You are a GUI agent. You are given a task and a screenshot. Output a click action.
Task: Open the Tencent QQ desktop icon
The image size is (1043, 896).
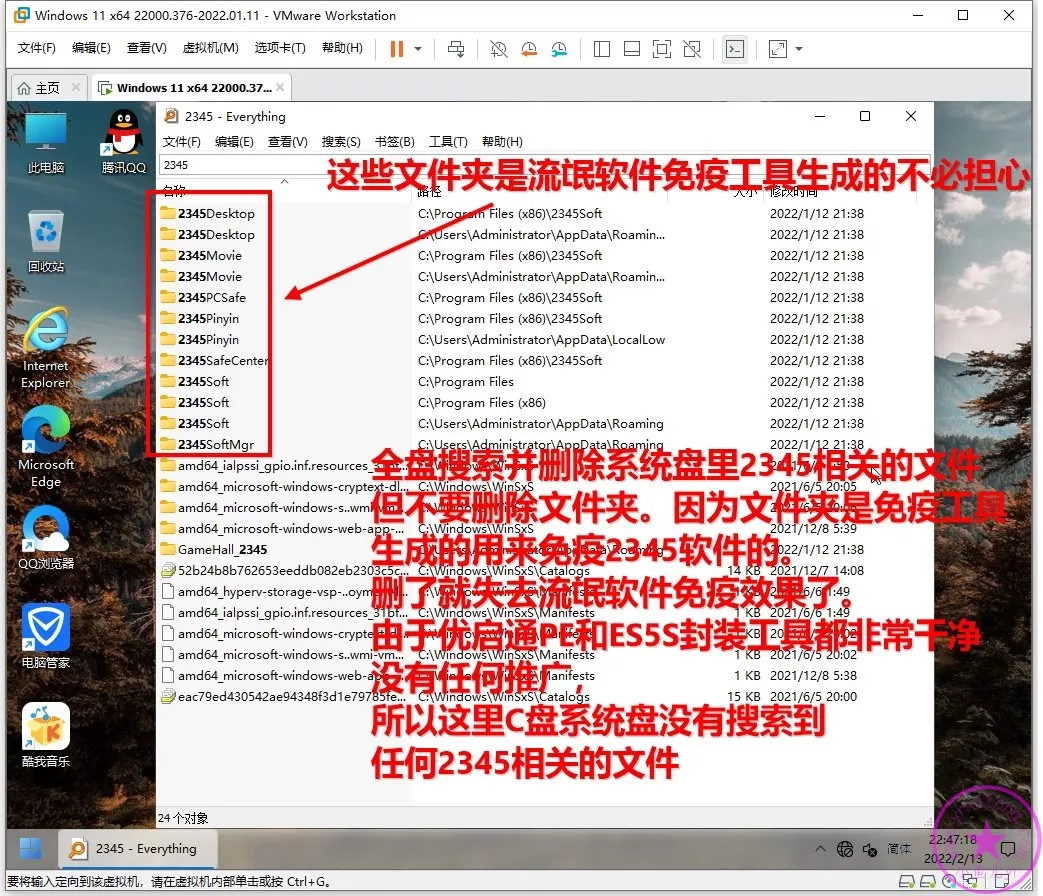click(x=124, y=142)
